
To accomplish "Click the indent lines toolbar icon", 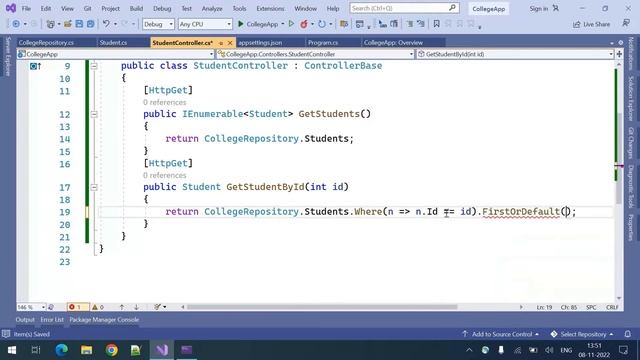I will point(420,24).
